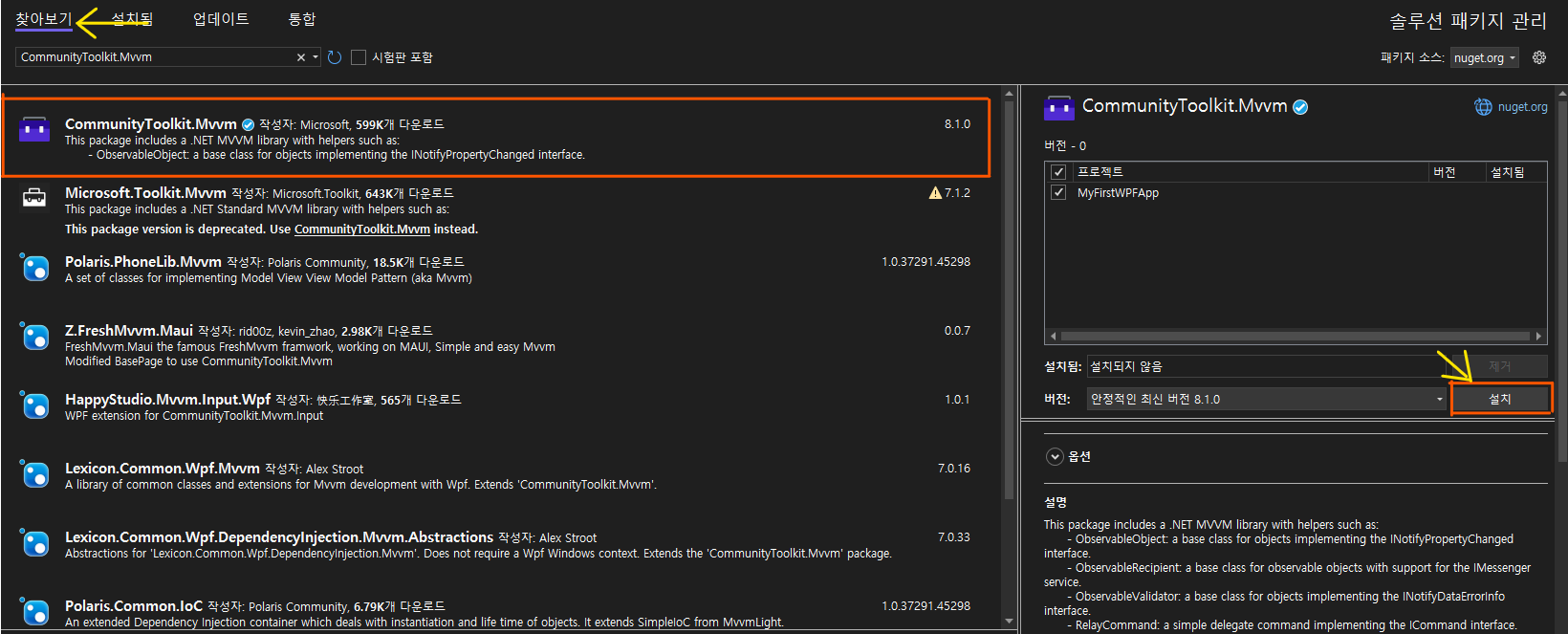Open the search history dropdown arrow
1568x634 pixels.
(316, 57)
